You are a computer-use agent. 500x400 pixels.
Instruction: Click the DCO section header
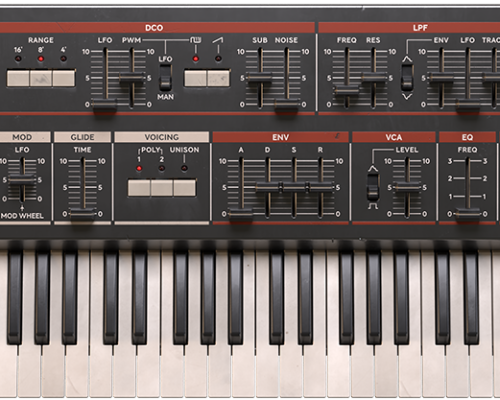154,28
